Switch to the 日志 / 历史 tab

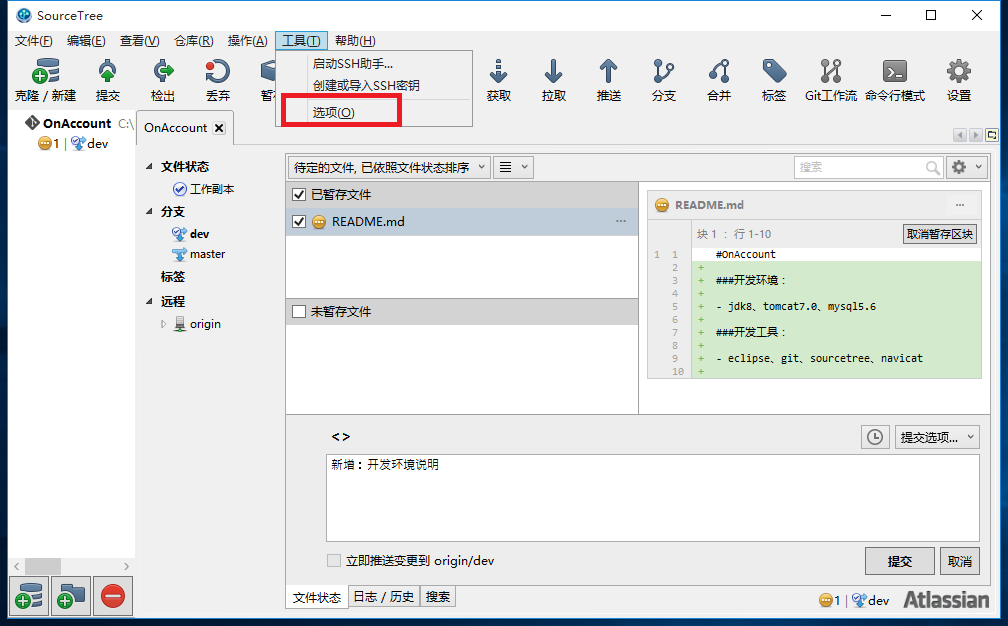[384, 596]
